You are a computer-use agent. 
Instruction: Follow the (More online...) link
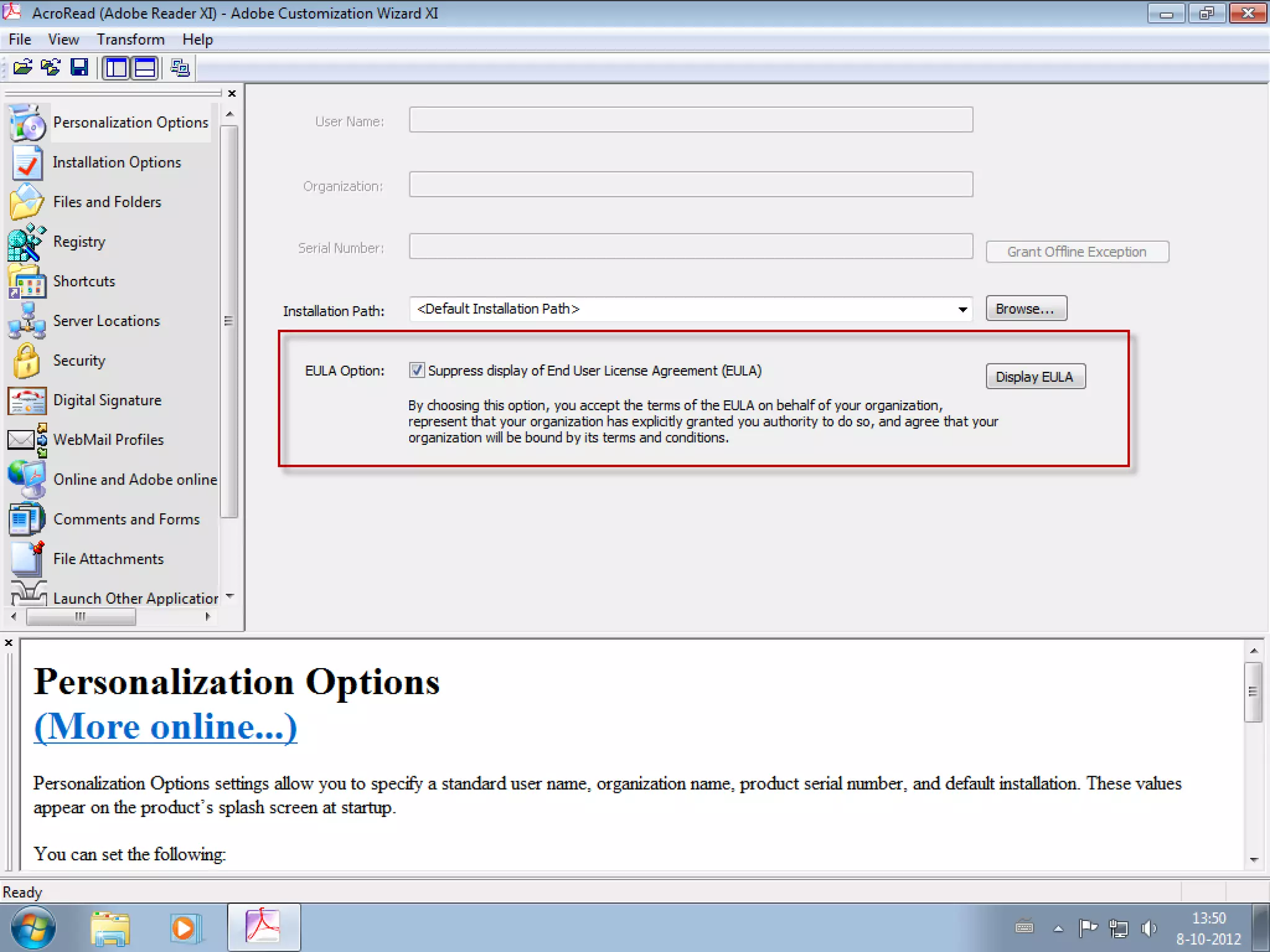pos(165,726)
